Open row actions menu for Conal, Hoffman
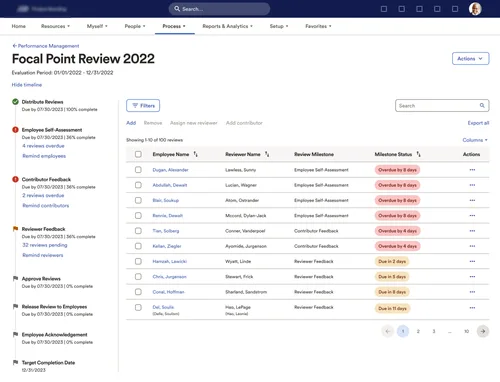Screen dimensions: 500x382 point(472,292)
